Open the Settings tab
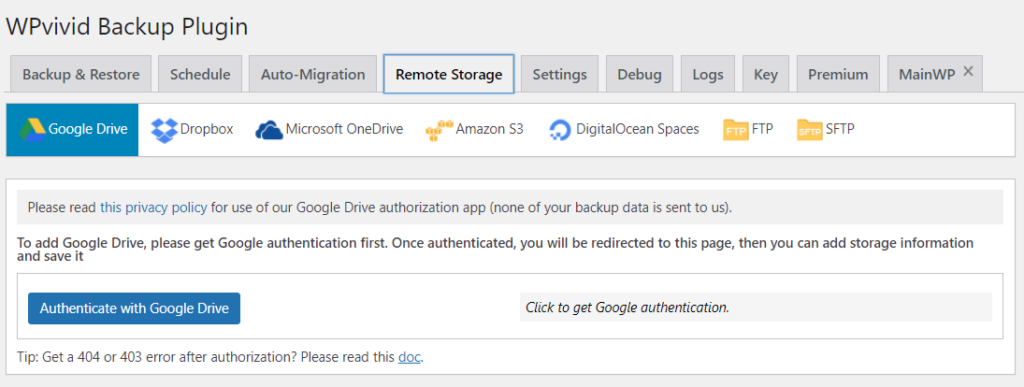This screenshot has width=1024, height=387. pyautogui.click(x=560, y=74)
